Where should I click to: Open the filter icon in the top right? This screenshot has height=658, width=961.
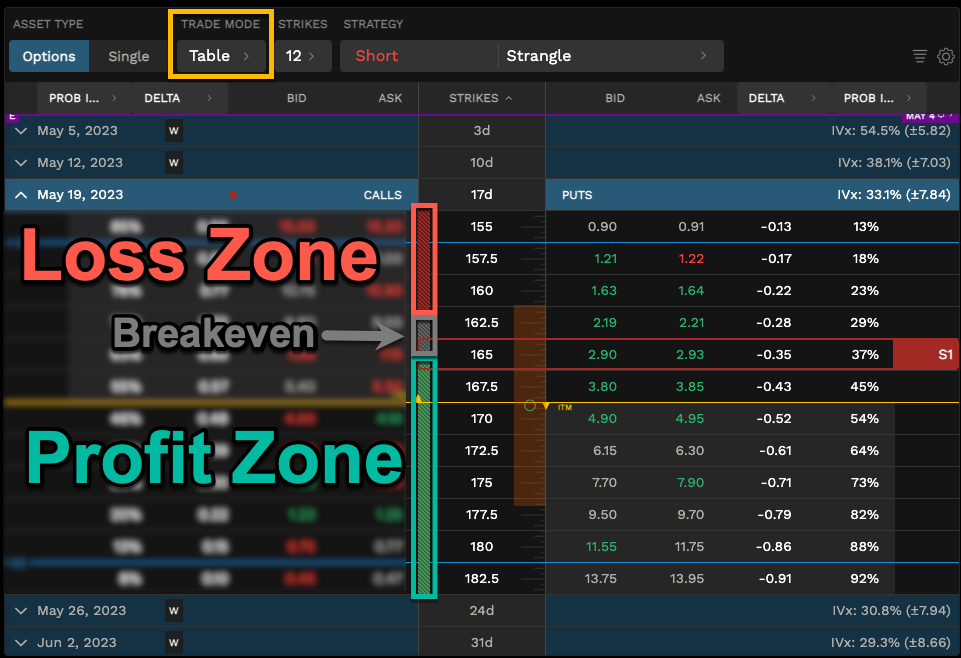[919, 57]
